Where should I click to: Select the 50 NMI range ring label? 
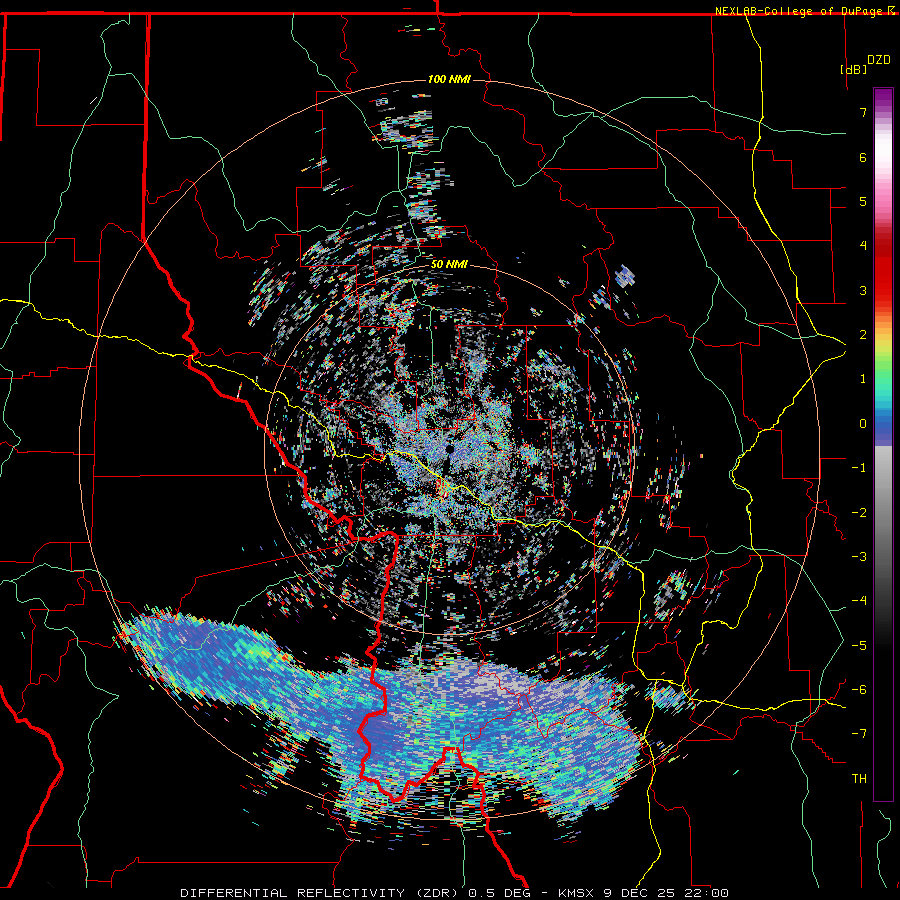449,264
